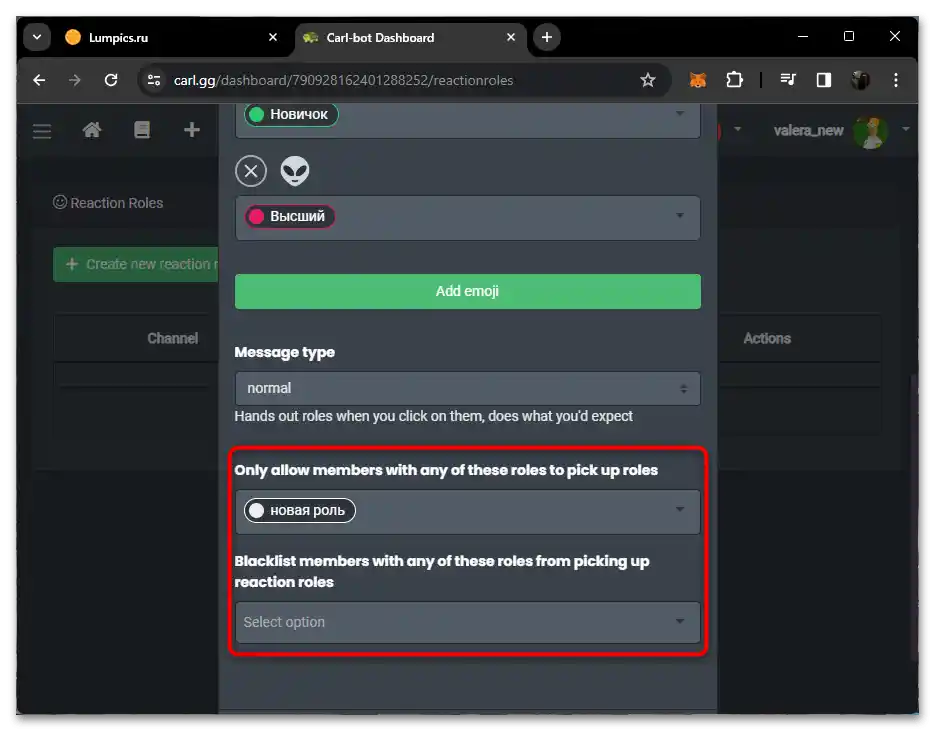This screenshot has width=935, height=731.
Task: Go back to the previous page
Action: click(39, 80)
